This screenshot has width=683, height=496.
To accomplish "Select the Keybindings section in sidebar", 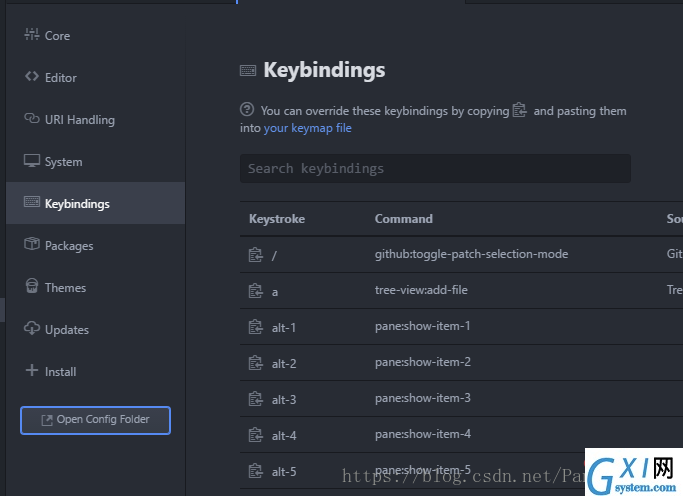I will click(95, 203).
